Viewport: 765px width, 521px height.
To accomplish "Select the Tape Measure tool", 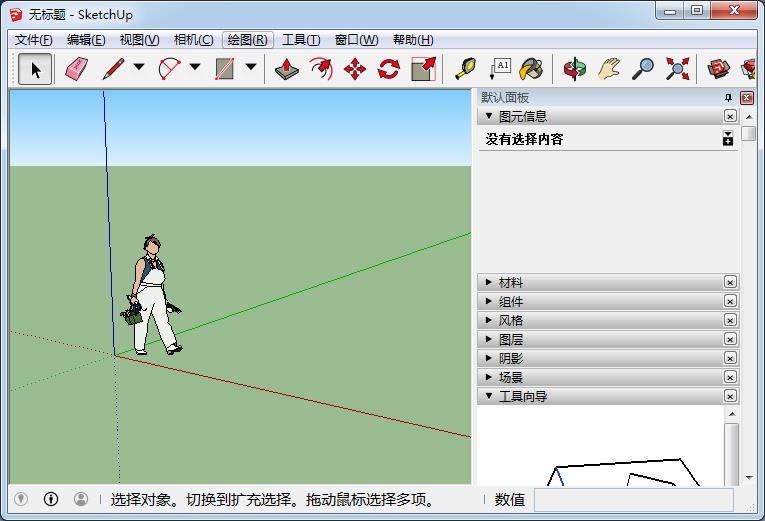I will click(465, 69).
